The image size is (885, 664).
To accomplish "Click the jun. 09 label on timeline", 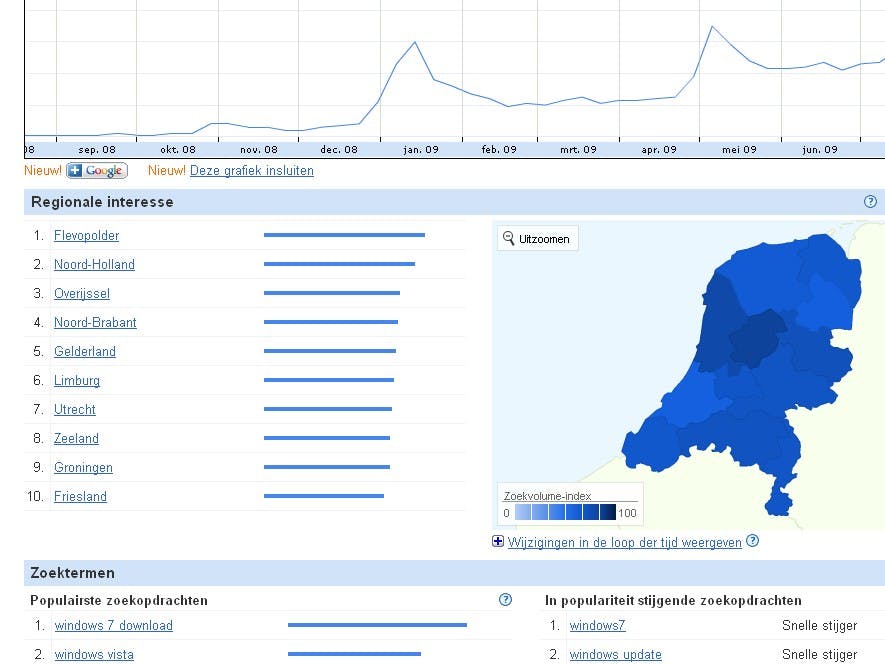I will pyautogui.click(x=820, y=150).
